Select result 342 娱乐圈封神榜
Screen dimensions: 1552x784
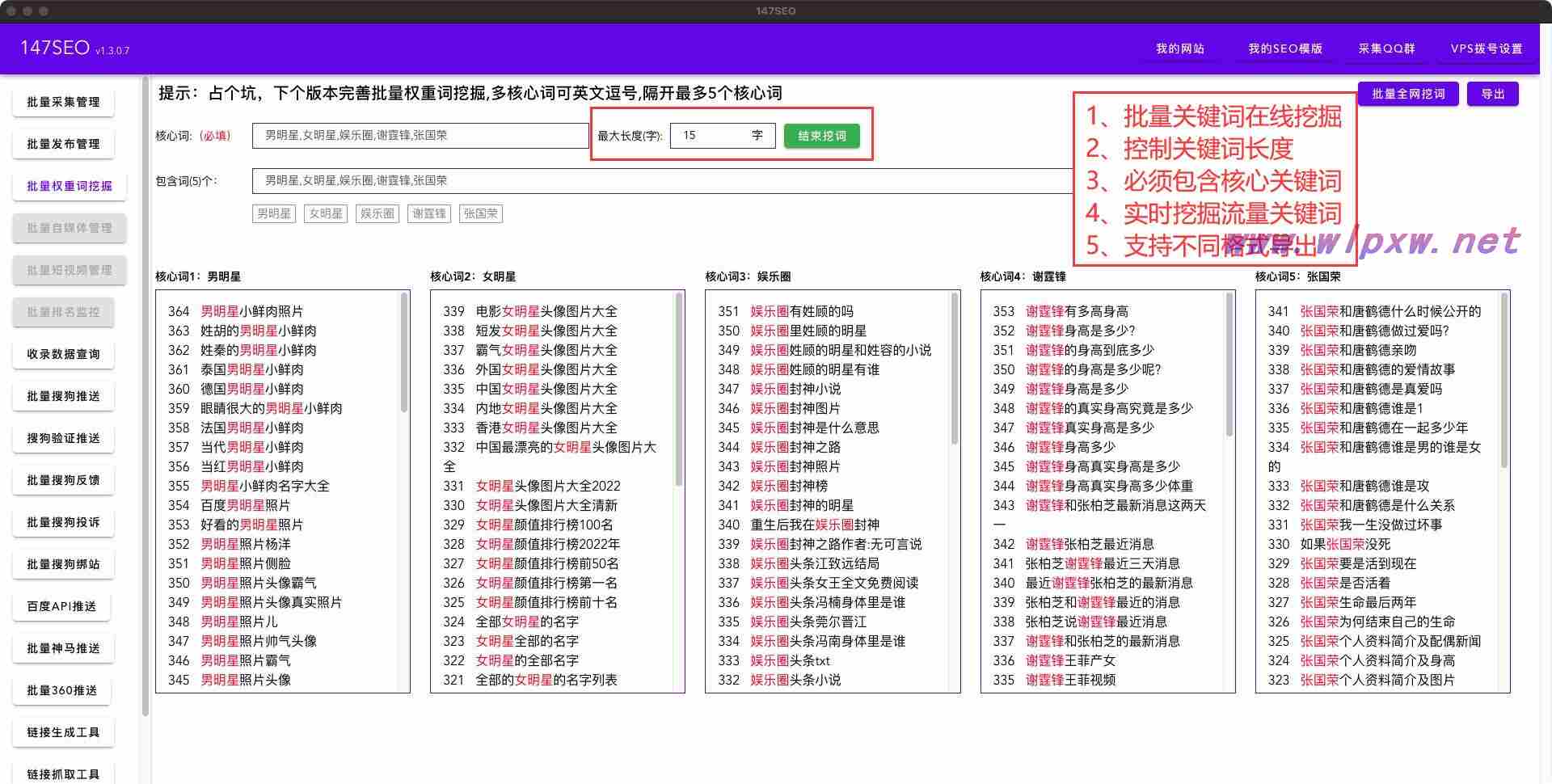click(773, 486)
